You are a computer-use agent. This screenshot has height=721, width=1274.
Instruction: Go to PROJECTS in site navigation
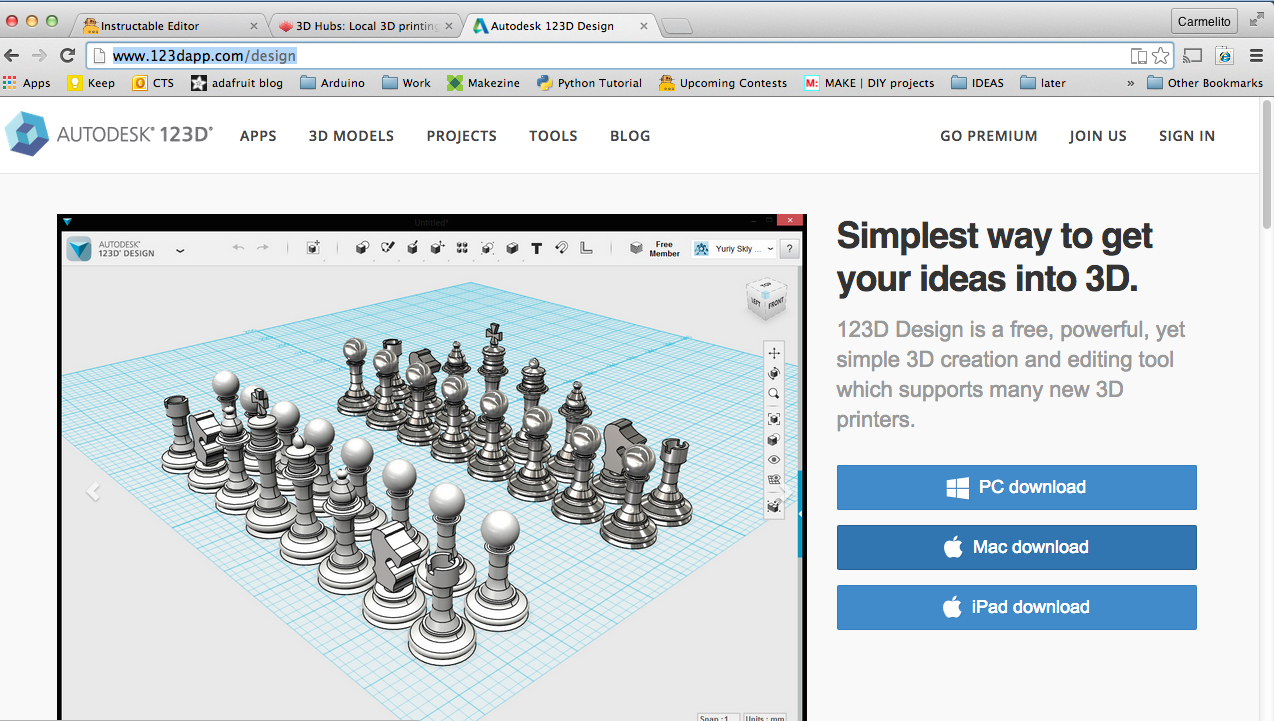click(x=461, y=136)
